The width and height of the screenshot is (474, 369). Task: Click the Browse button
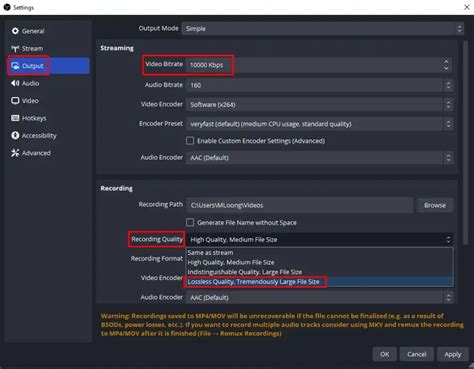[x=435, y=205]
